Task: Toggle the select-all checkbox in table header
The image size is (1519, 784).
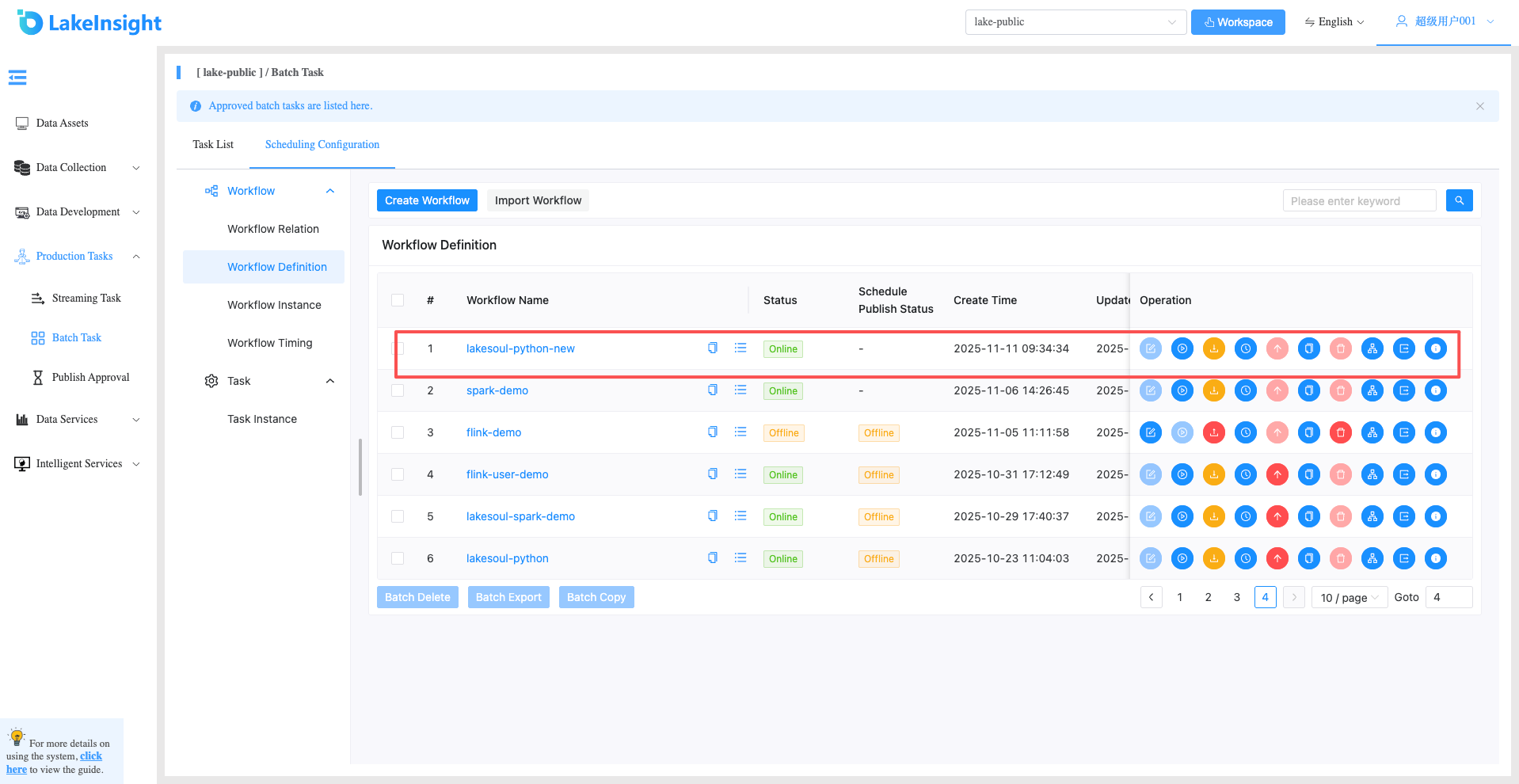Action: pyautogui.click(x=398, y=300)
